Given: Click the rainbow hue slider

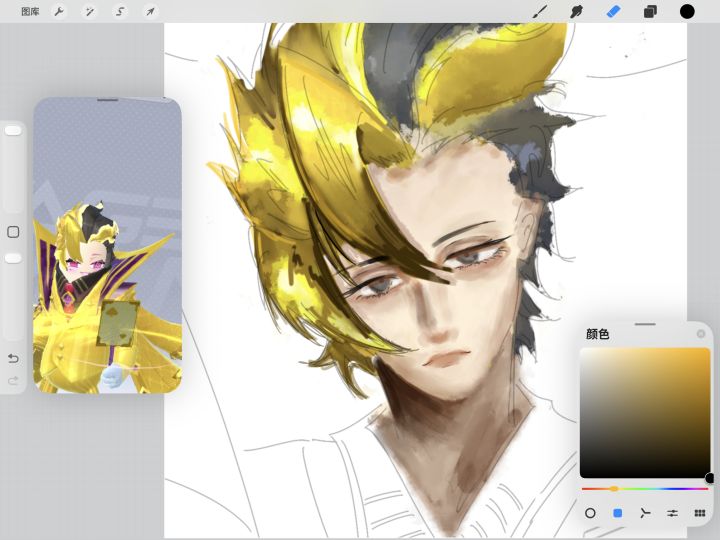Looking at the screenshot, I should 645,489.
